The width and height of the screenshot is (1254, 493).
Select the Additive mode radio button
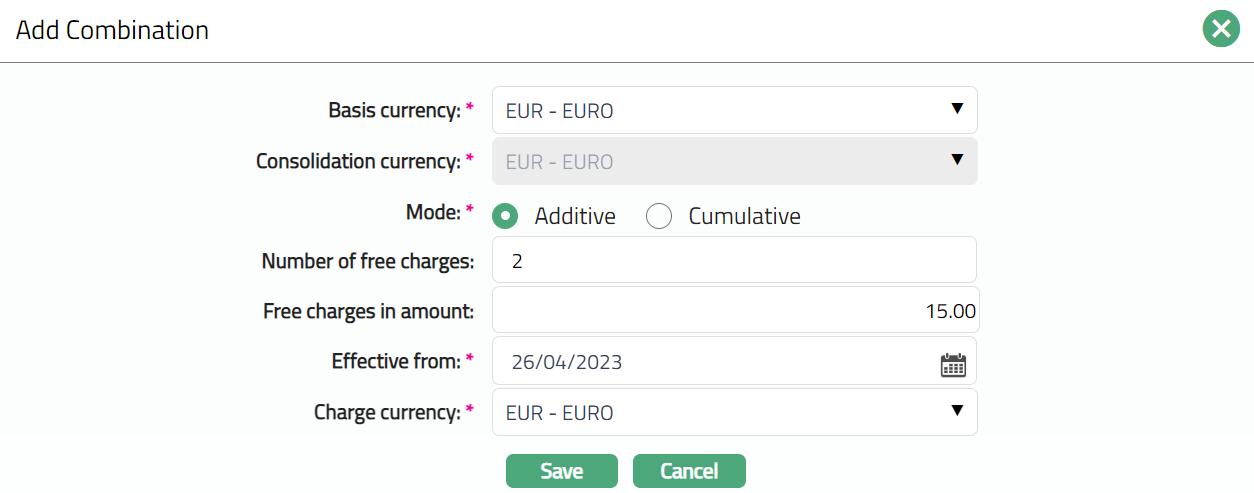pos(505,216)
